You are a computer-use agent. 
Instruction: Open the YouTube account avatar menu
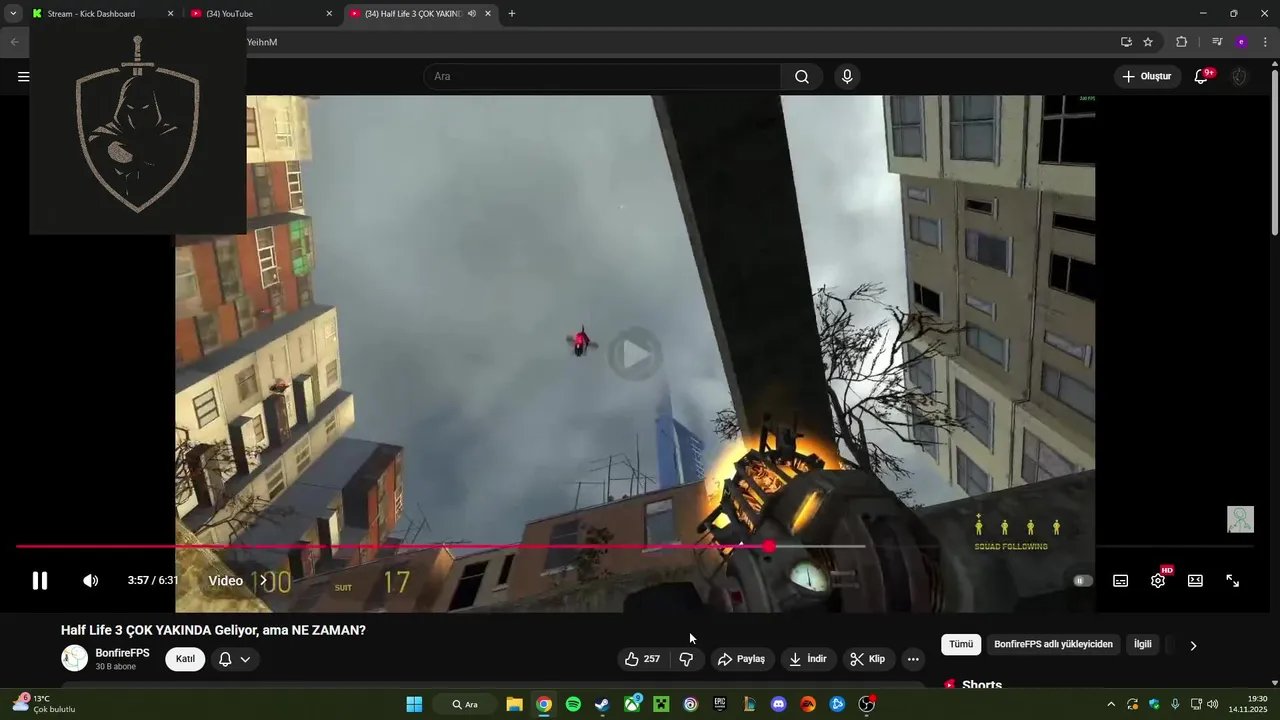point(1240,77)
